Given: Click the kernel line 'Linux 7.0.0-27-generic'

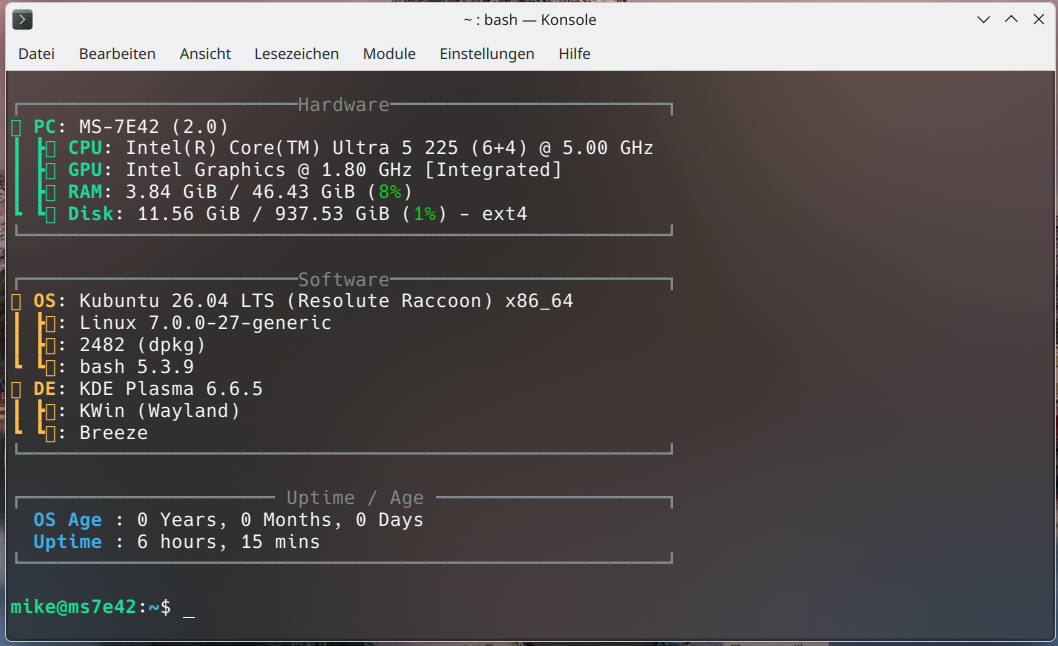Looking at the screenshot, I should [205, 323].
